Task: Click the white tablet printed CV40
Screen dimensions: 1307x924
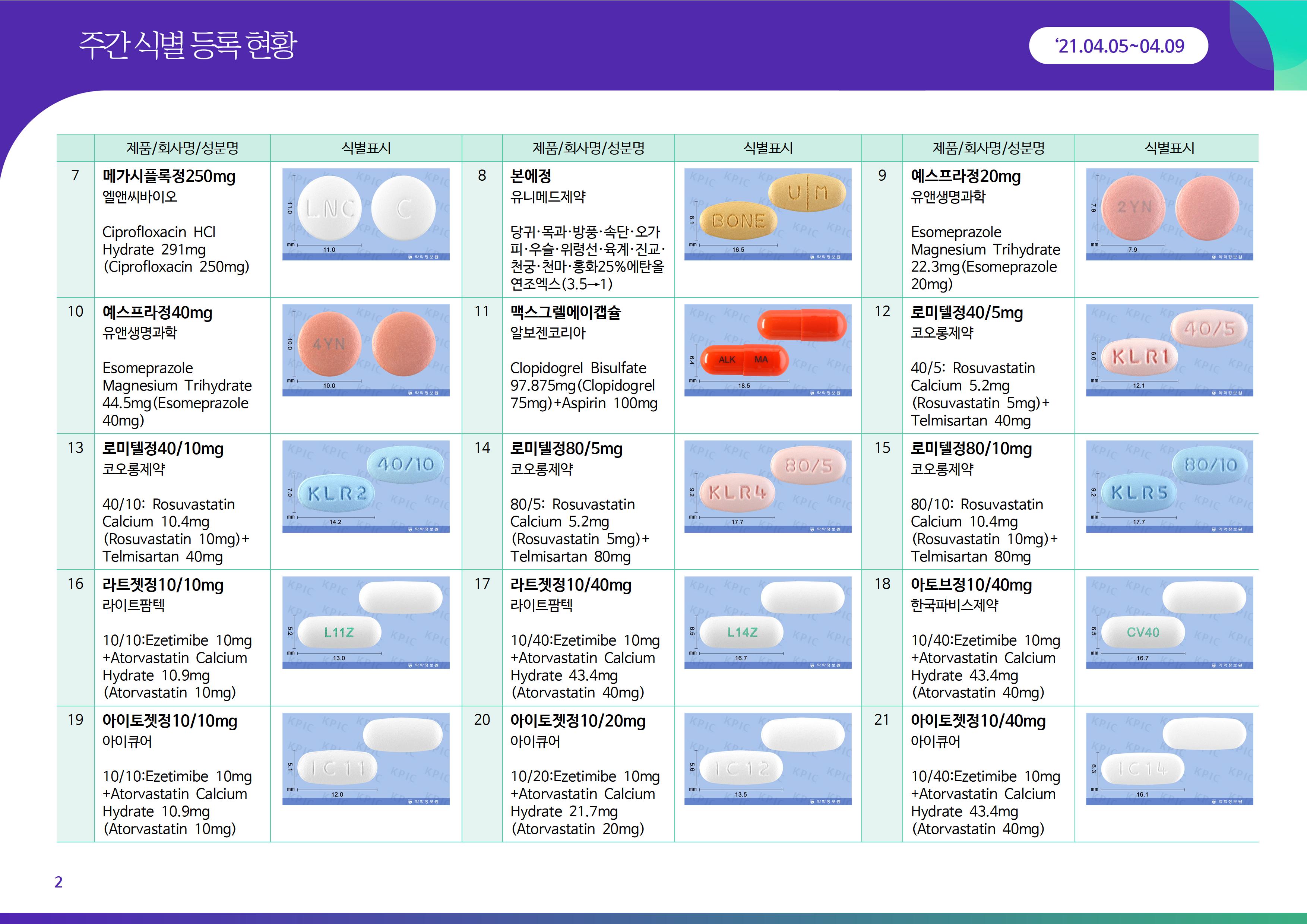Action: click(x=1142, y=633)
